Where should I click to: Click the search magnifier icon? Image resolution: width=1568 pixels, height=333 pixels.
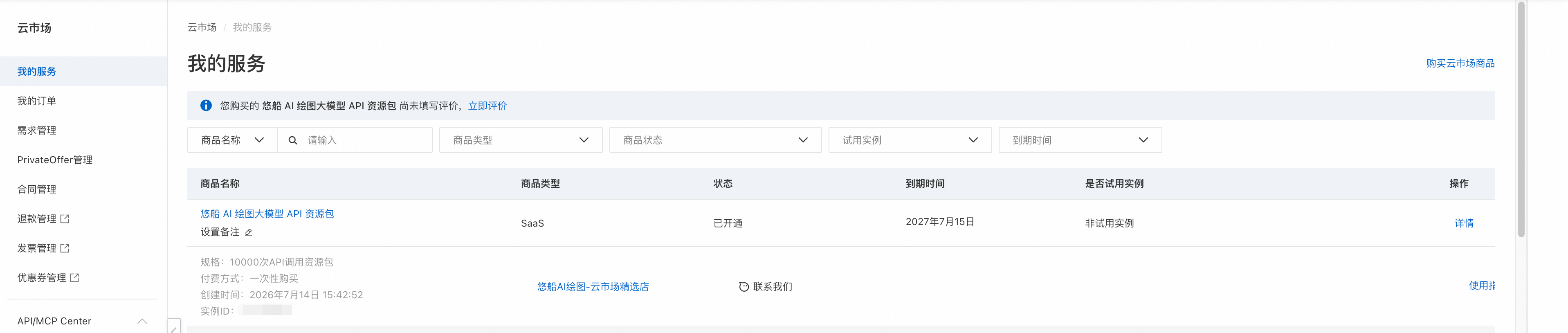coord(293,140)
